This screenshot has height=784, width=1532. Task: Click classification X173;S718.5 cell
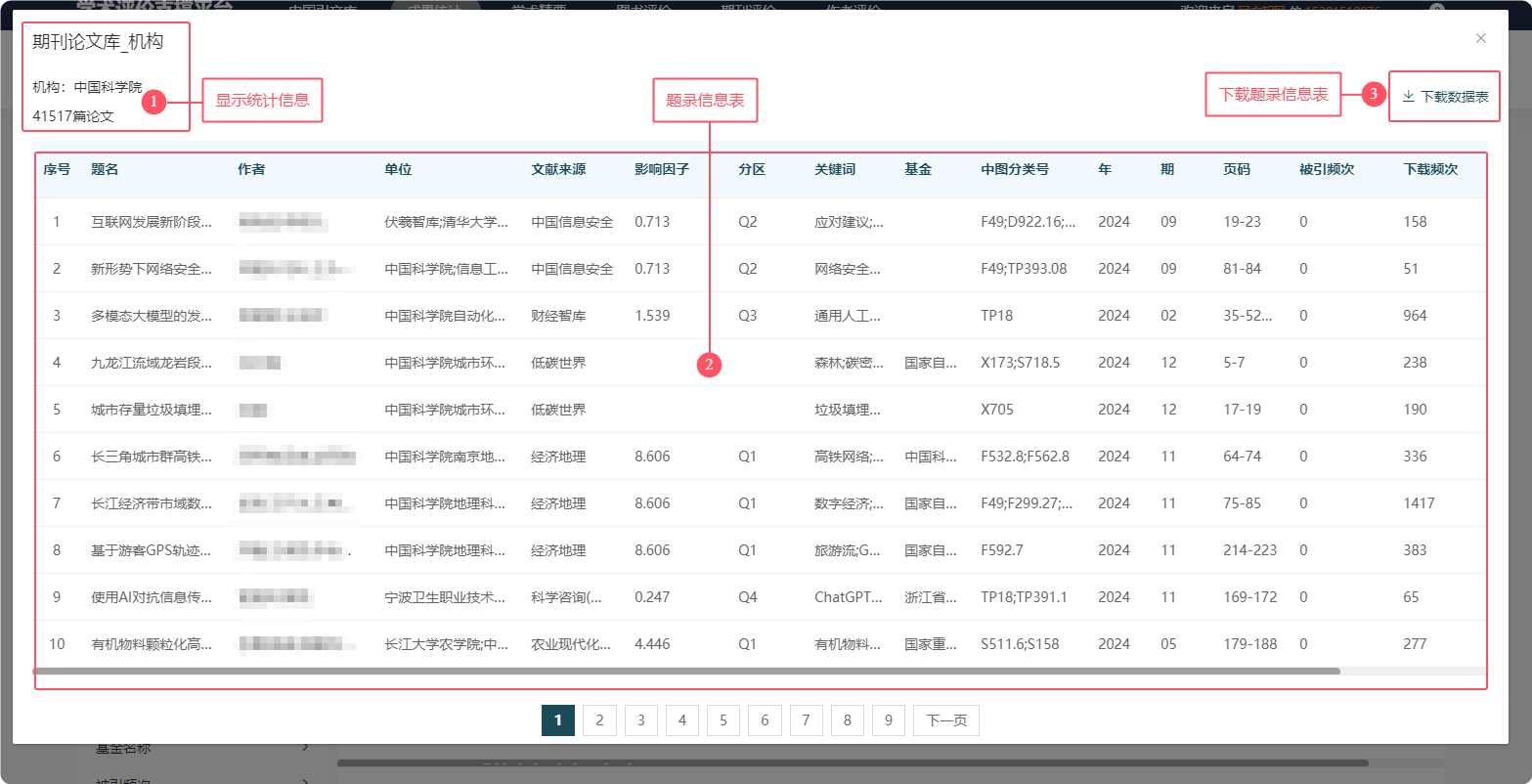pyautogui.click(x=1020, y=363)
